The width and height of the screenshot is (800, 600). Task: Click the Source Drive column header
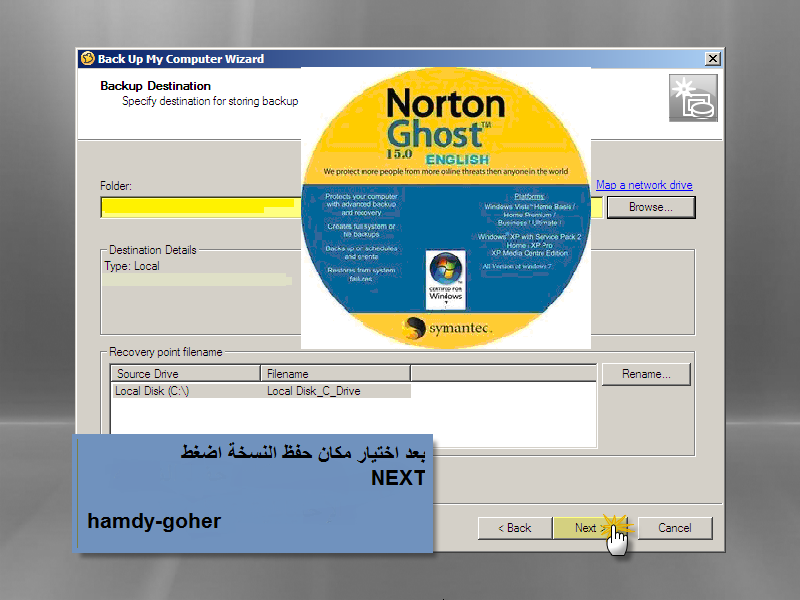(185, 374)
